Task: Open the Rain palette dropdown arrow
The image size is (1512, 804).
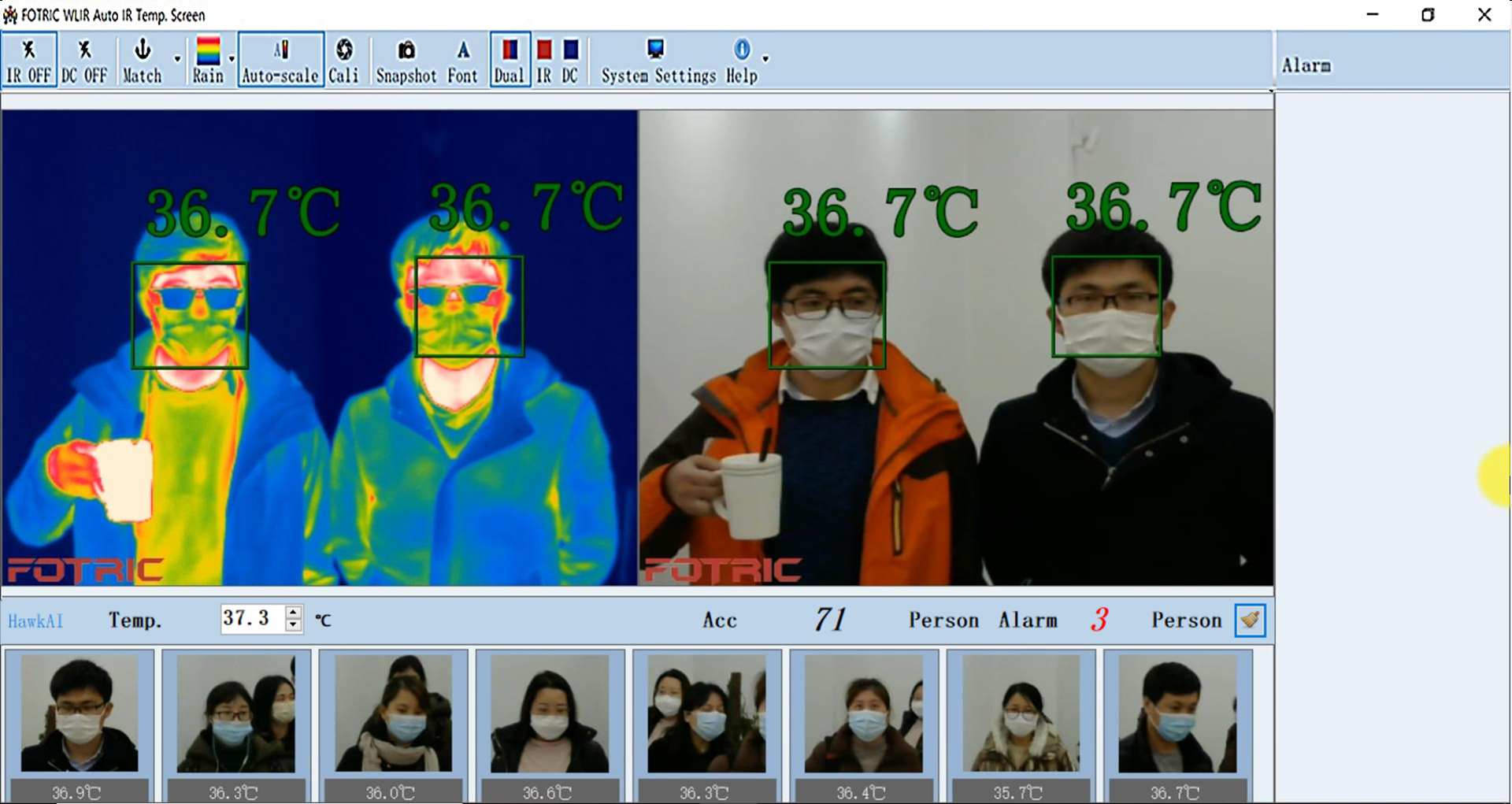Action: point(232,59)
